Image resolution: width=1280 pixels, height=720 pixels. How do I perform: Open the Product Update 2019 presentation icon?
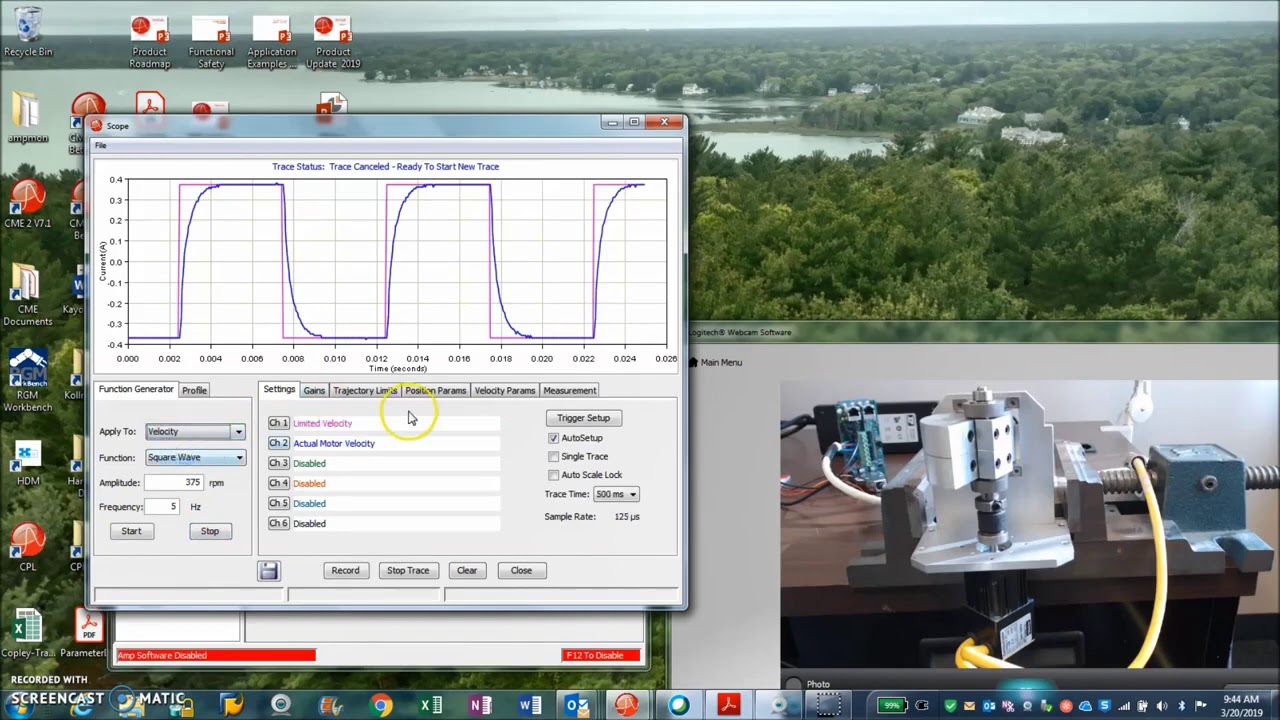pos(333,43)
